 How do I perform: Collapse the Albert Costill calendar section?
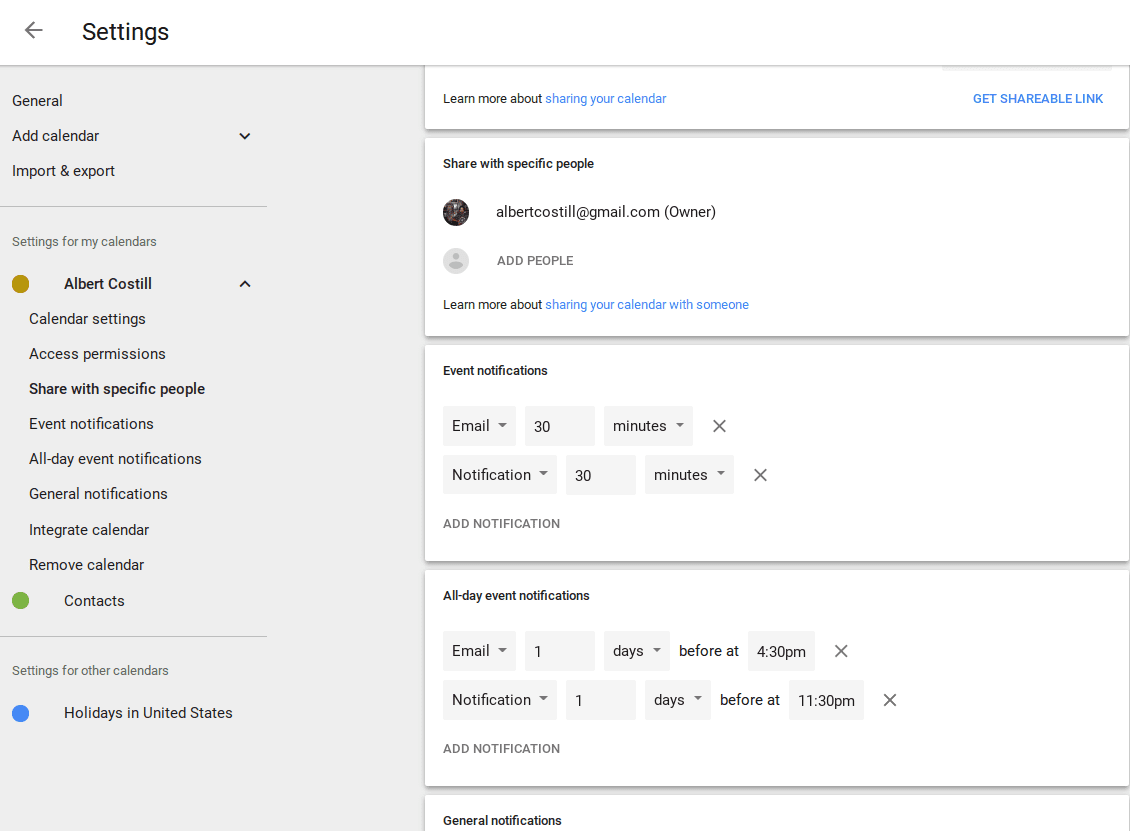tap(245, 284)
